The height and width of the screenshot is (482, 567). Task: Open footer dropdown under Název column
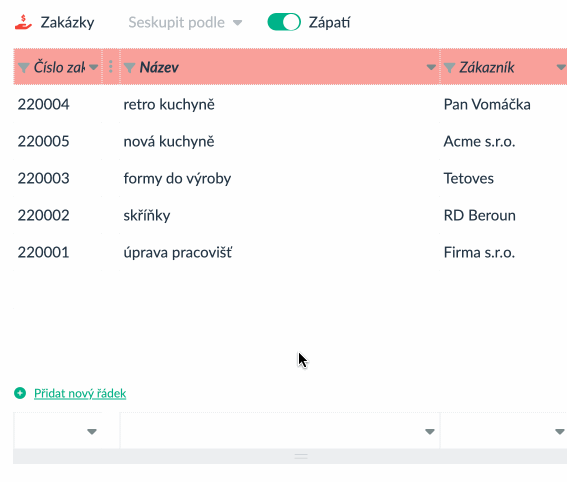[430, 431]
